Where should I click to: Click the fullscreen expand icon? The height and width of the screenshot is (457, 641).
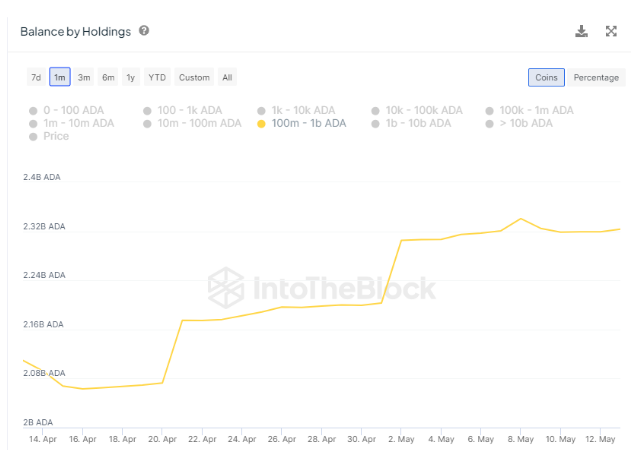click(x=611, y=32)
